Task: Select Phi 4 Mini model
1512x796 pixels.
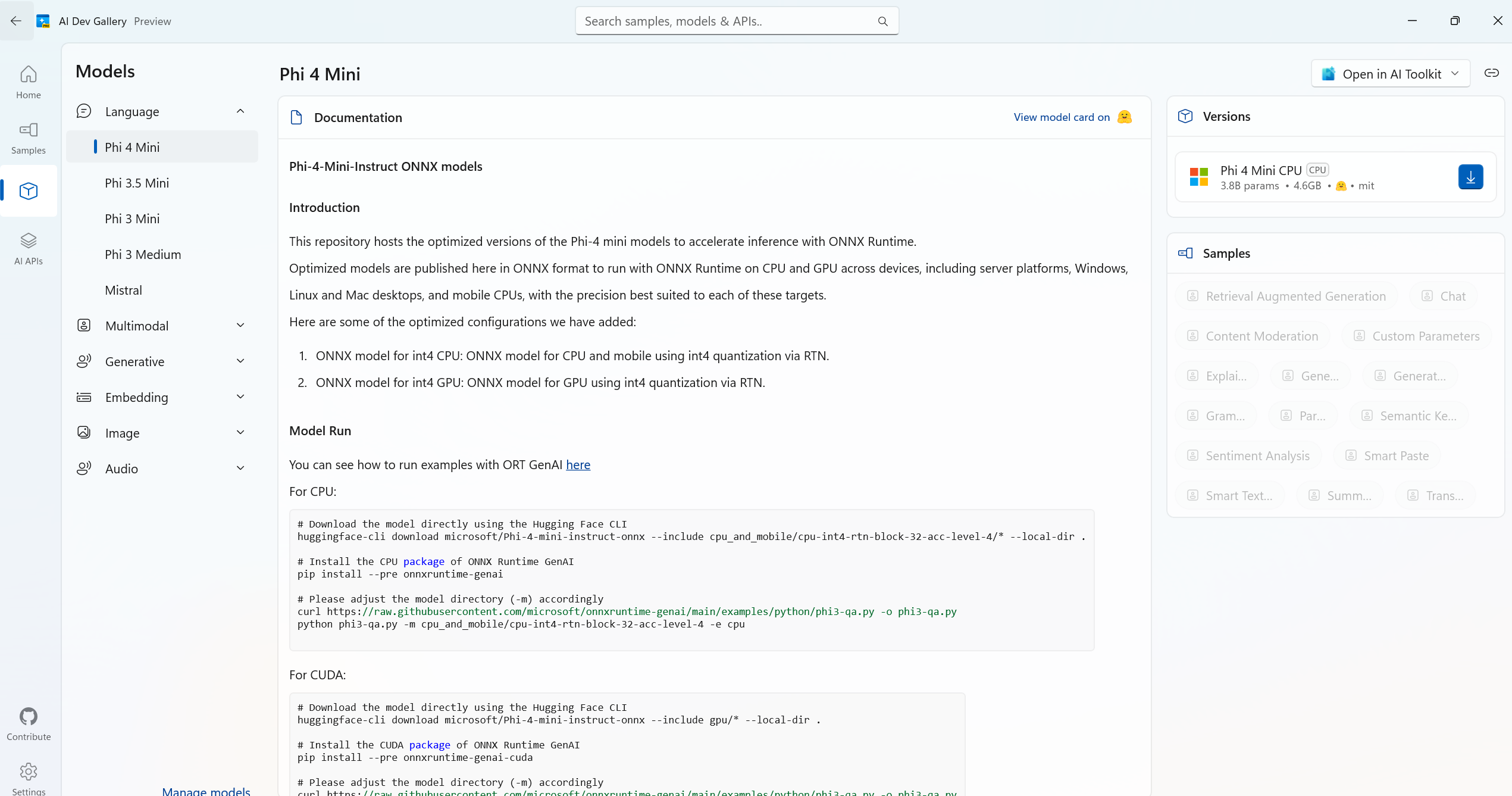Action: pos(162,147)
